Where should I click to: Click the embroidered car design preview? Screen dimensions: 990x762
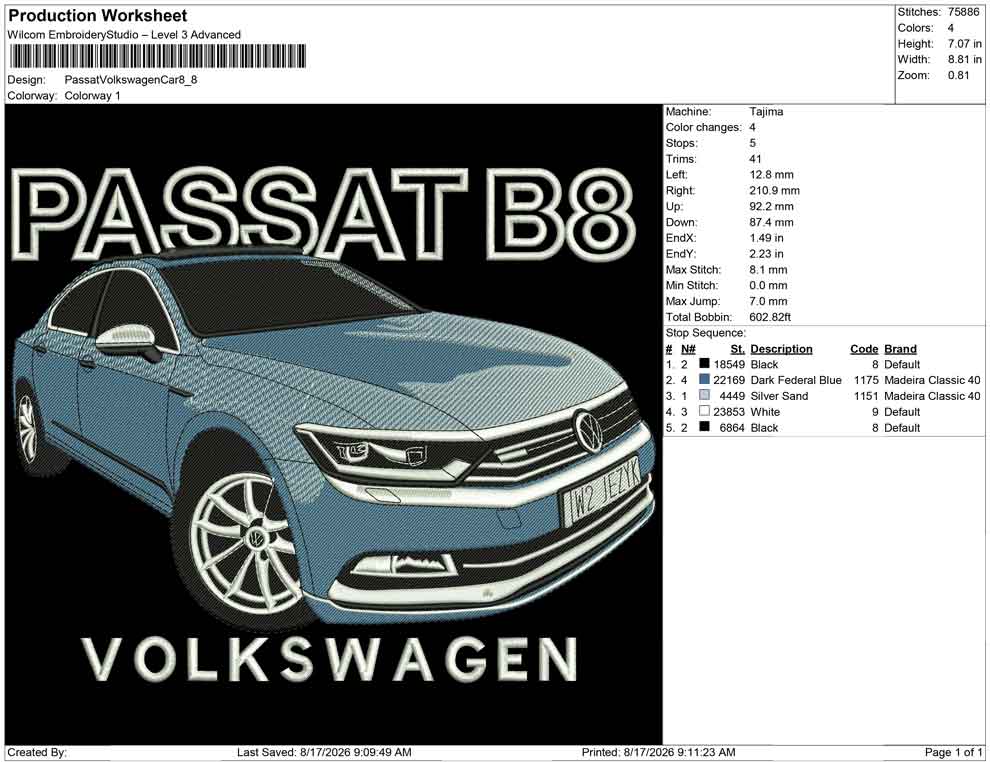[x=333, y=424]
